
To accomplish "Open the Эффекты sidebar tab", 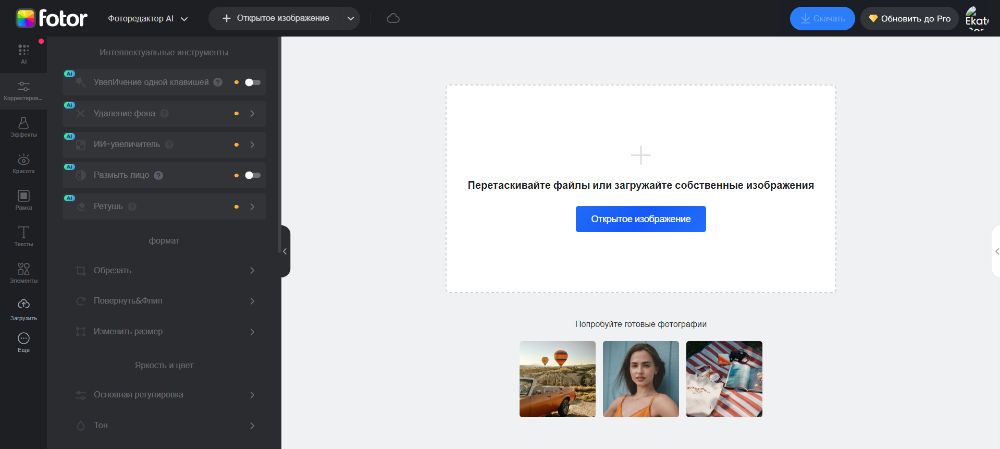I will (x=24, y=127).
